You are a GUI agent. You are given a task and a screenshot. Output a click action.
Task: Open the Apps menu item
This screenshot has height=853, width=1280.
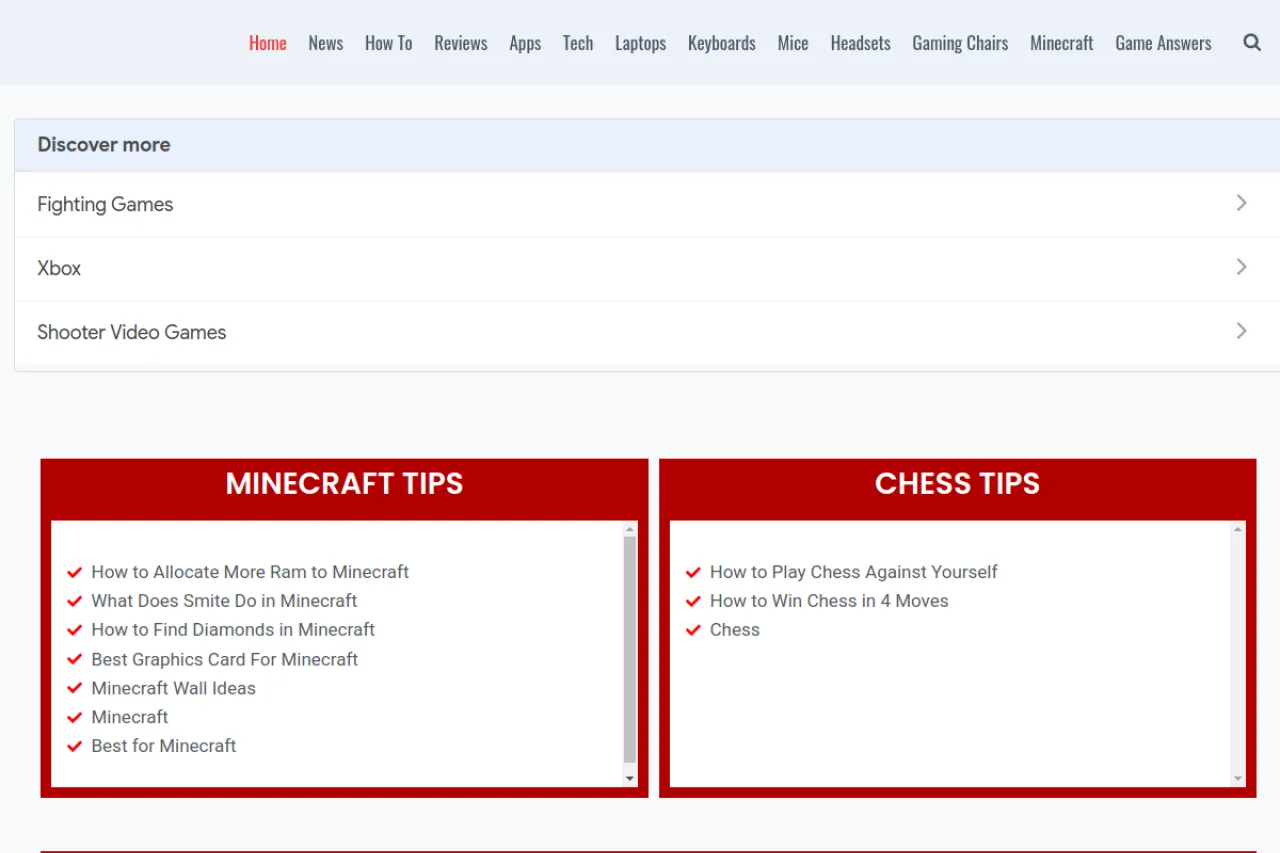tap(525, 43)
